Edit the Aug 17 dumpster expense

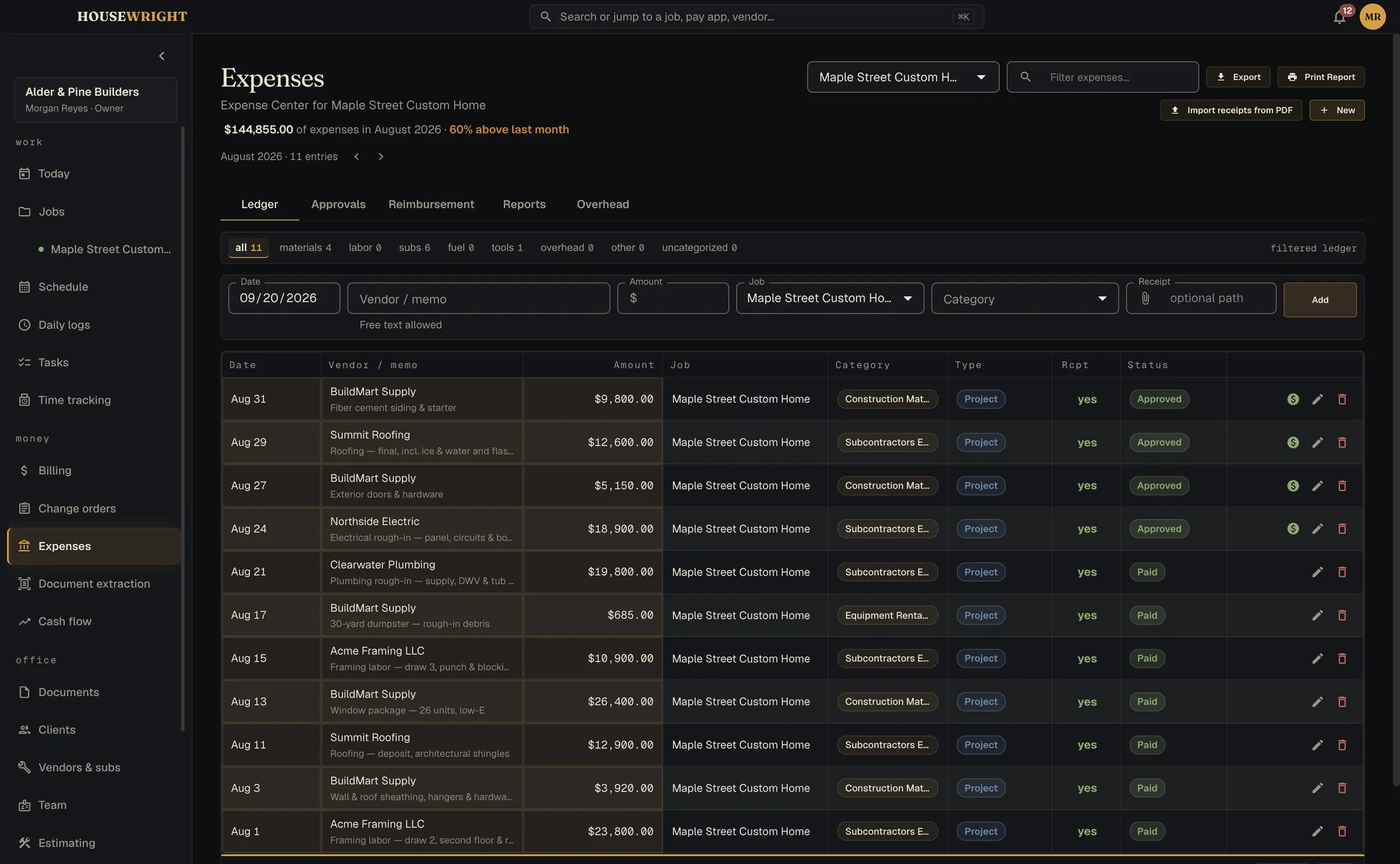(1317, 615)
